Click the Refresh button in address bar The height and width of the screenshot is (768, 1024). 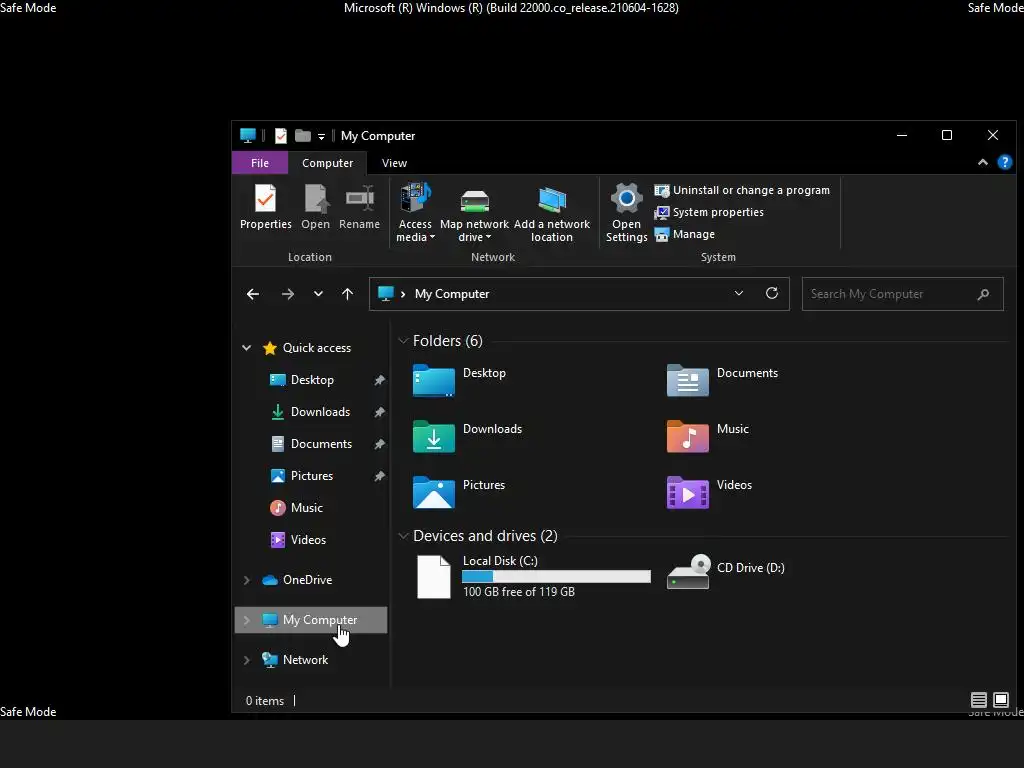click(x=772, y=293)
